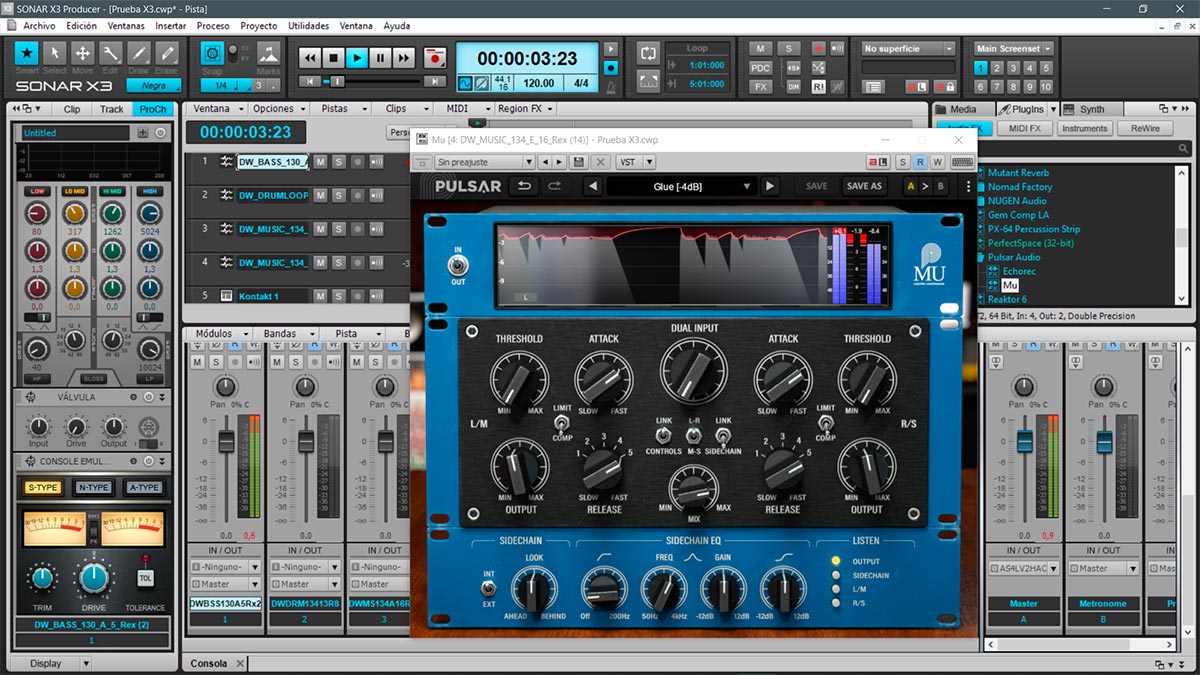Click the PDC override button
Screen dimensions: 1200x675
(761, 67)
